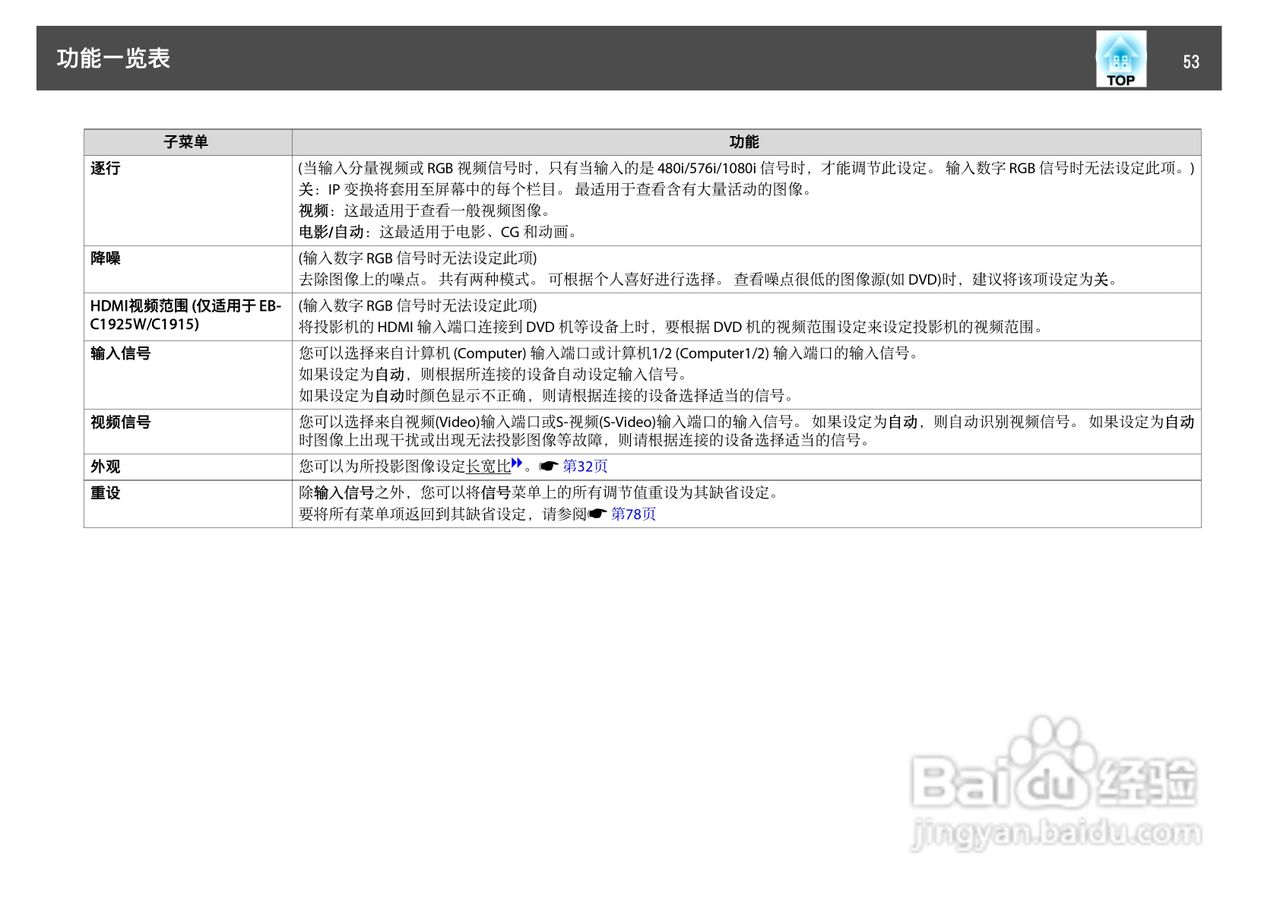The height and width of the screenshot is (905, 1280).
Task: Click the glossary arrows icon after 长宽比
Action: point(517,463)
